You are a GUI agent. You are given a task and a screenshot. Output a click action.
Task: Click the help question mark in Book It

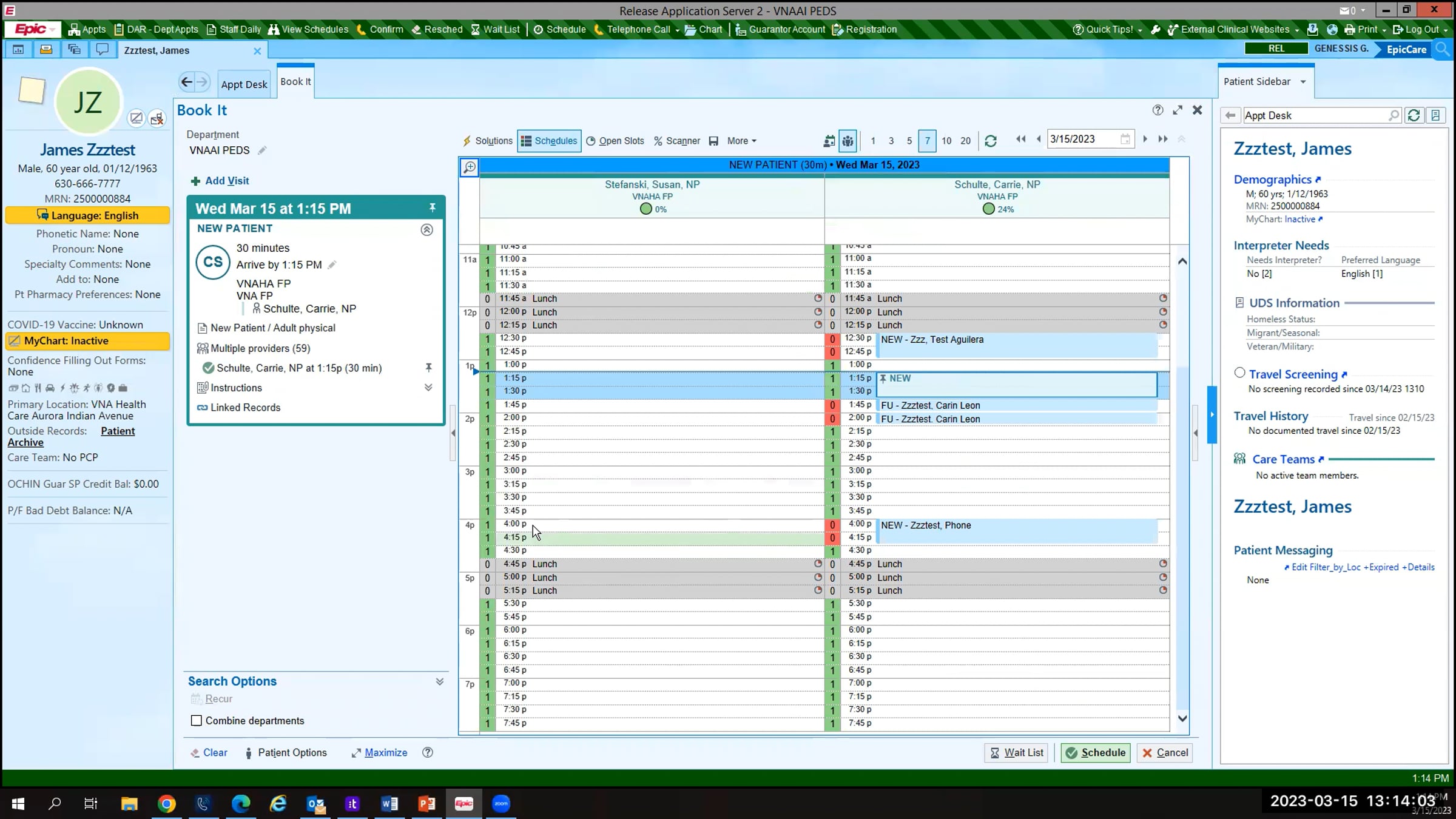coord(1158,110)
